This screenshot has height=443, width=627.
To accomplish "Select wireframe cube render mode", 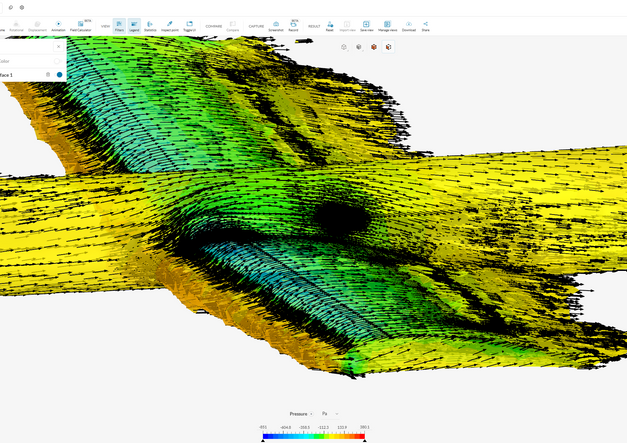I will pos(343,47).
